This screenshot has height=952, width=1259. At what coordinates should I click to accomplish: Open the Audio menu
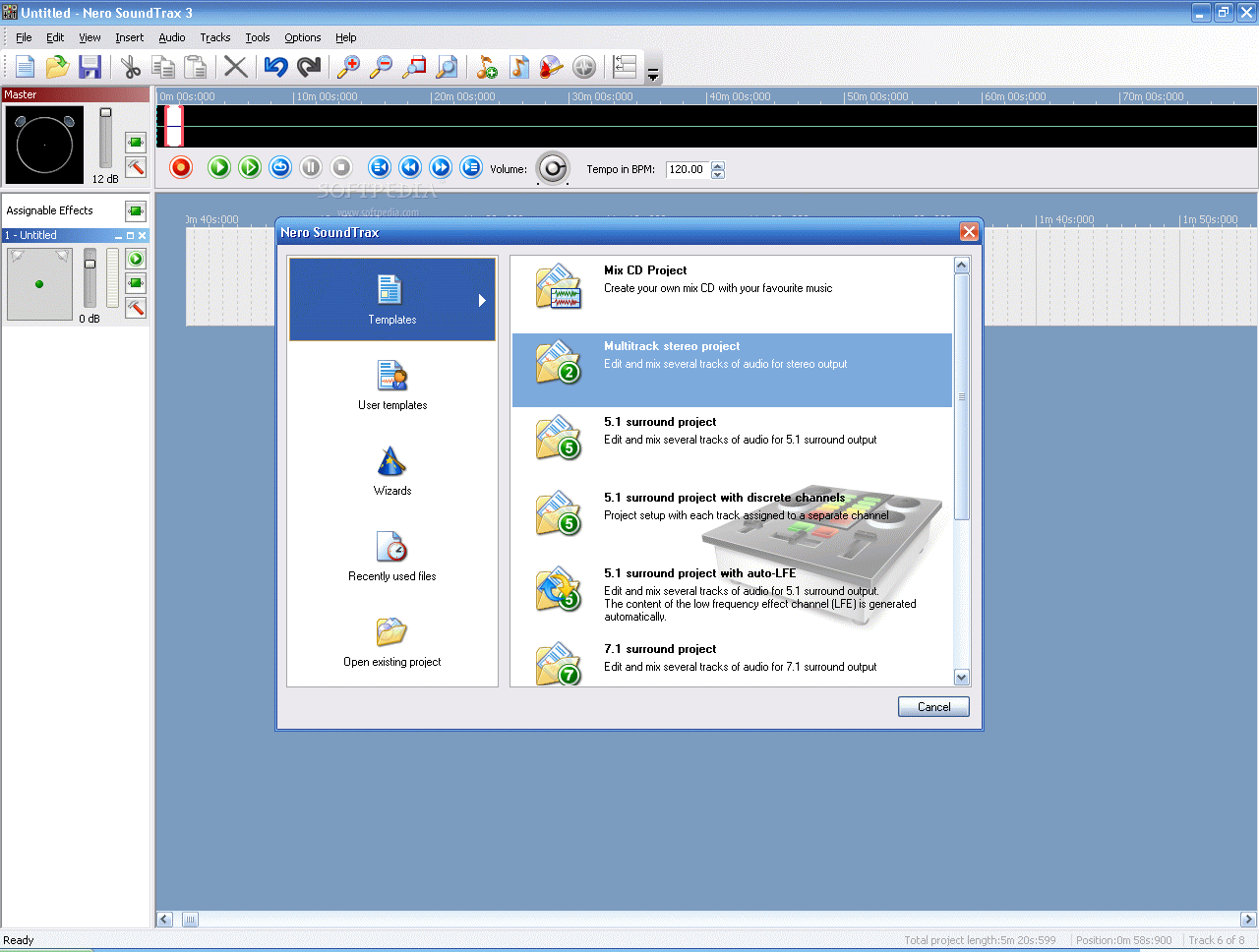tap(172, 37)
